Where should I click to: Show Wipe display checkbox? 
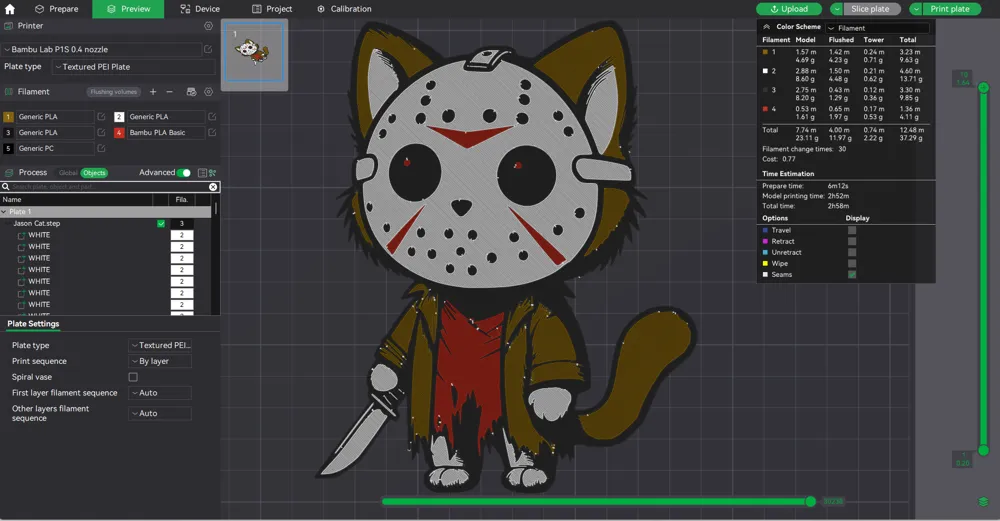point(852,263)
